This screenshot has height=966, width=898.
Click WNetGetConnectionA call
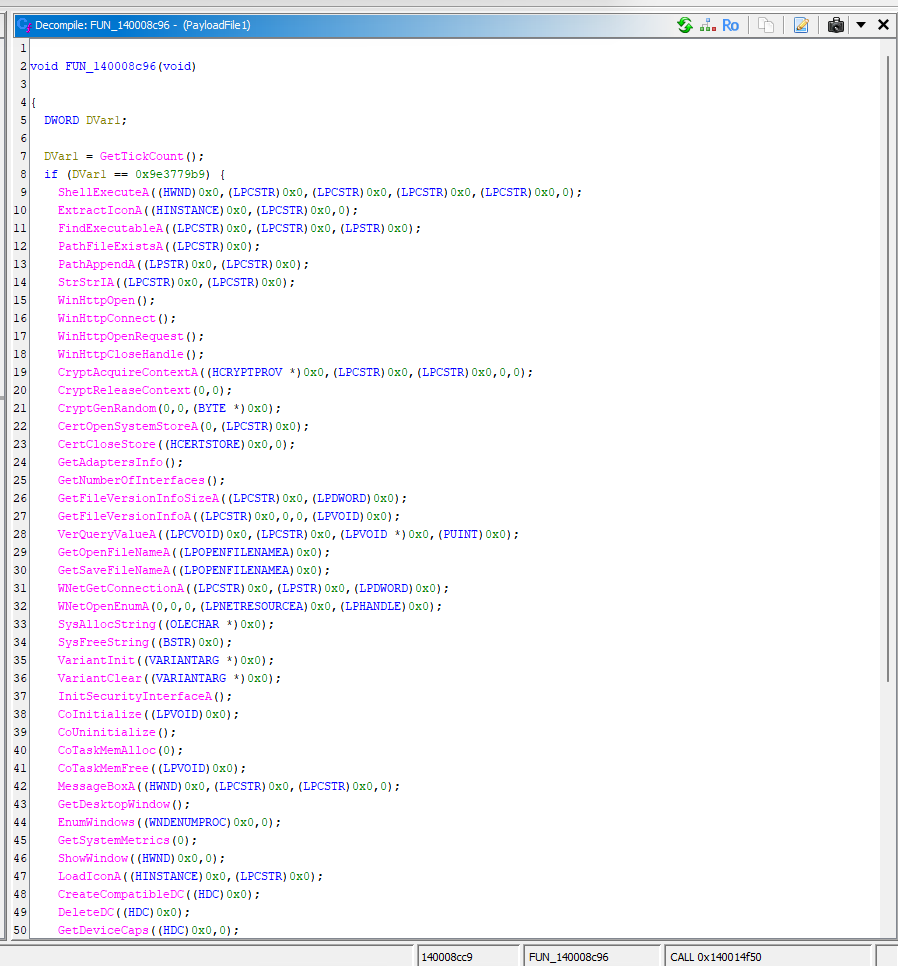[x=121, y=588]
